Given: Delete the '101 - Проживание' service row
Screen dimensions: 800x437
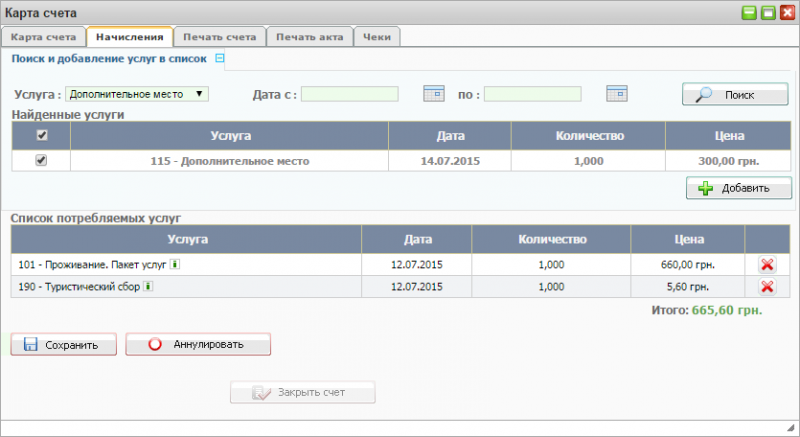Looking at the screenshot, I should (767, 265).
